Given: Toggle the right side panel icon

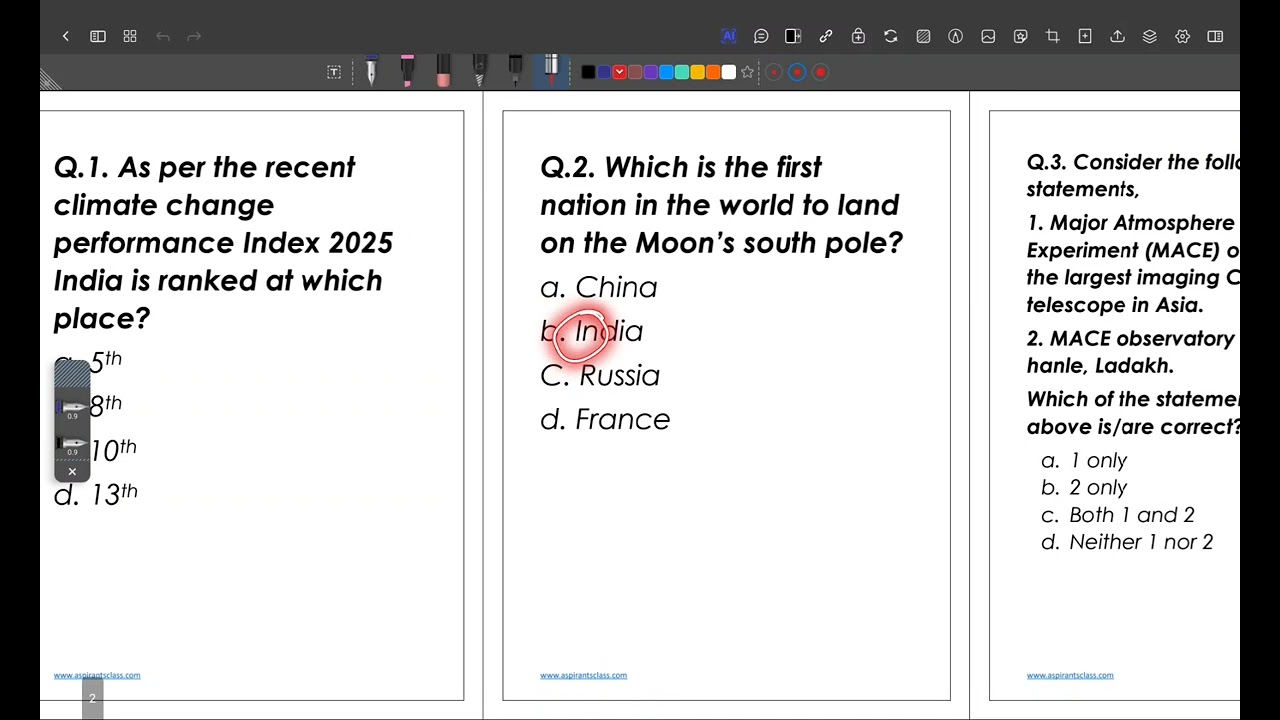Looking at the screenshot, I should (x=1215, y=36).
